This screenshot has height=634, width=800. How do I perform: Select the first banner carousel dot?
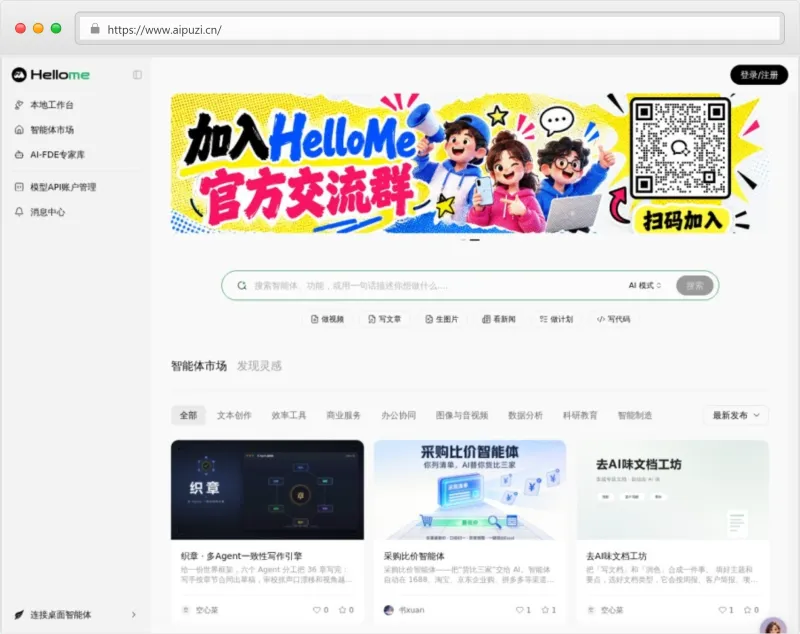pyautogui.click(x=463, y=240)
